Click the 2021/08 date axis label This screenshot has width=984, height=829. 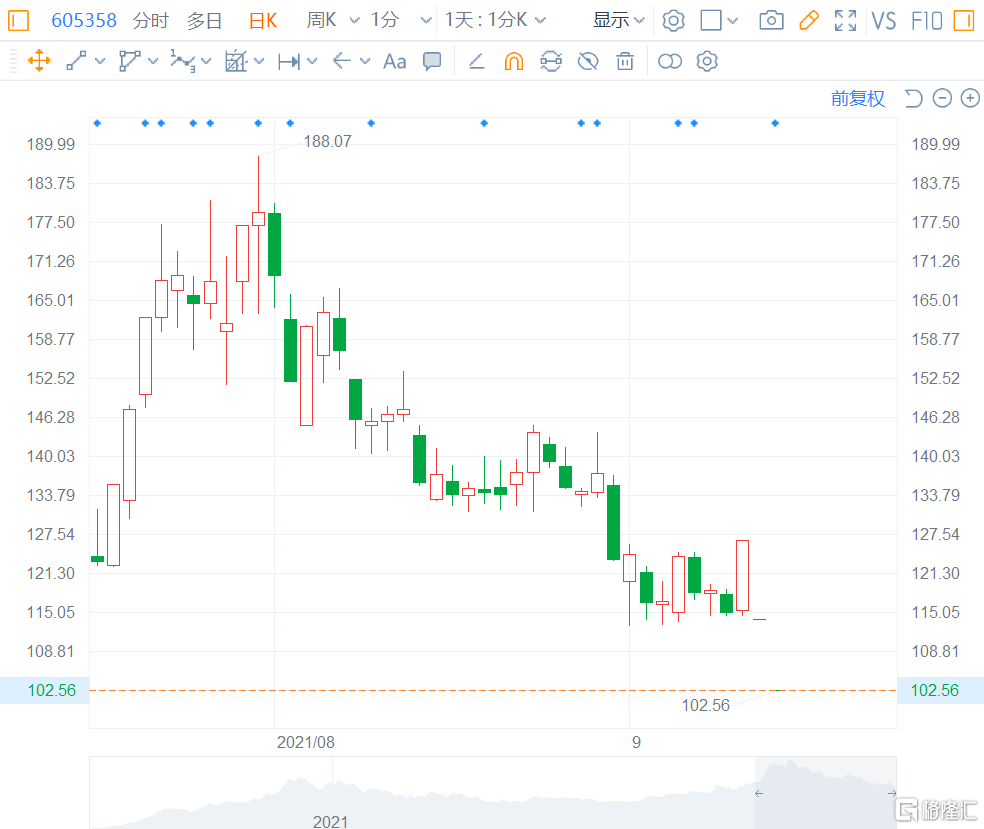306,742
